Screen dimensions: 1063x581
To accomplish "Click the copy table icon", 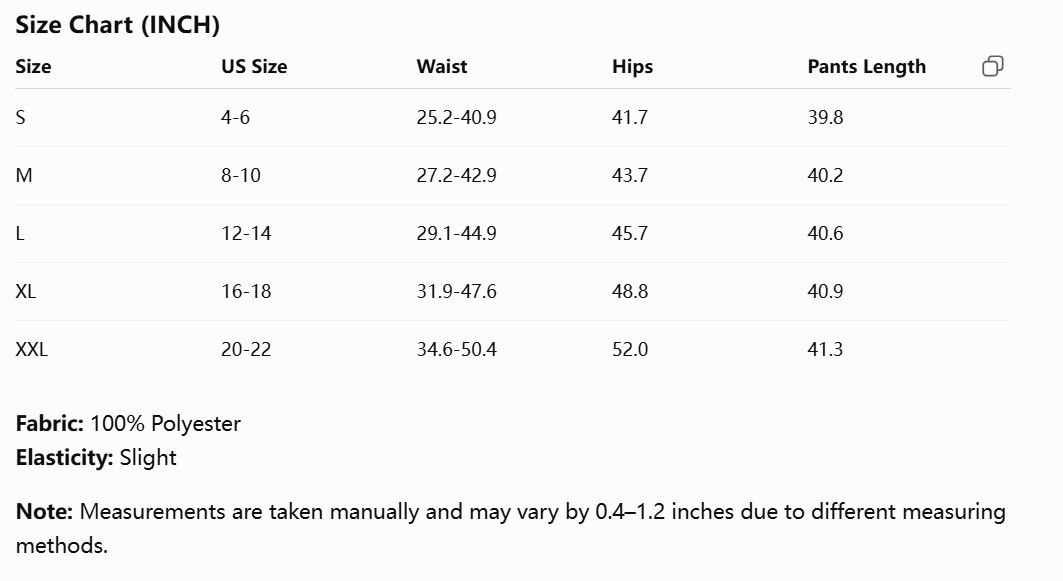I will tap(992, 66).
